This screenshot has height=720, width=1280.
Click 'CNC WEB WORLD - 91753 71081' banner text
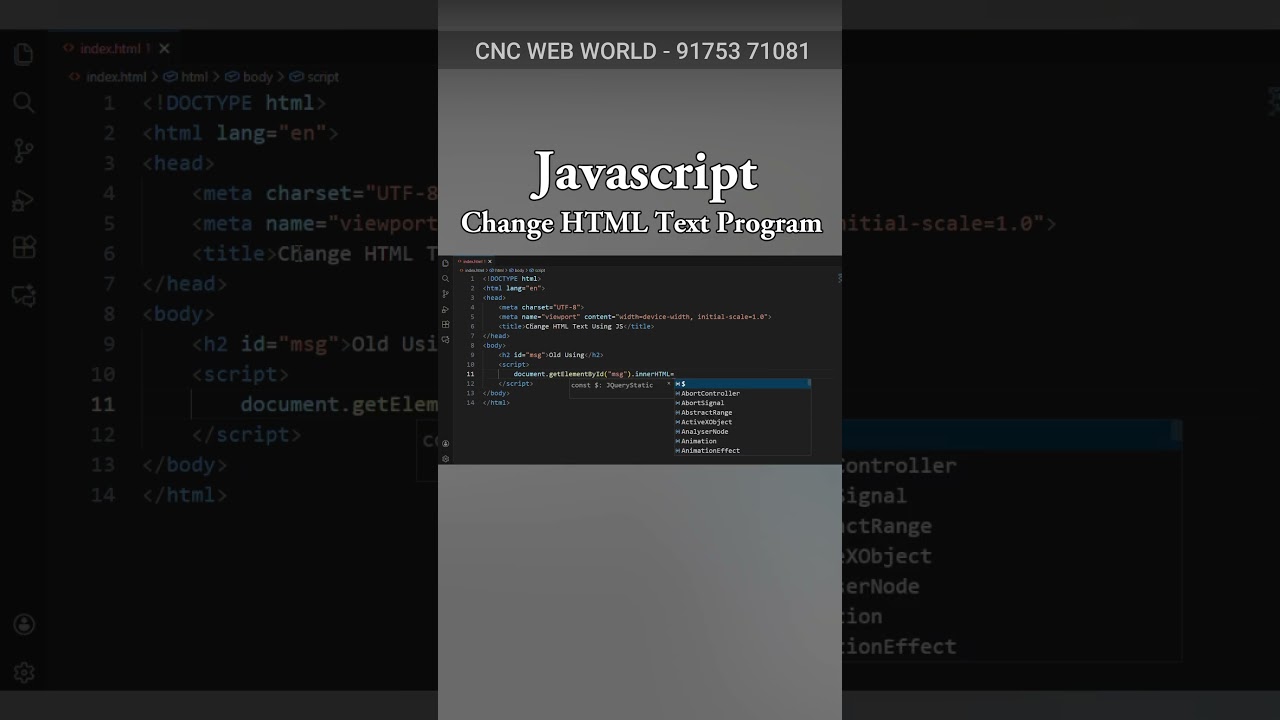tap(642, 51)
